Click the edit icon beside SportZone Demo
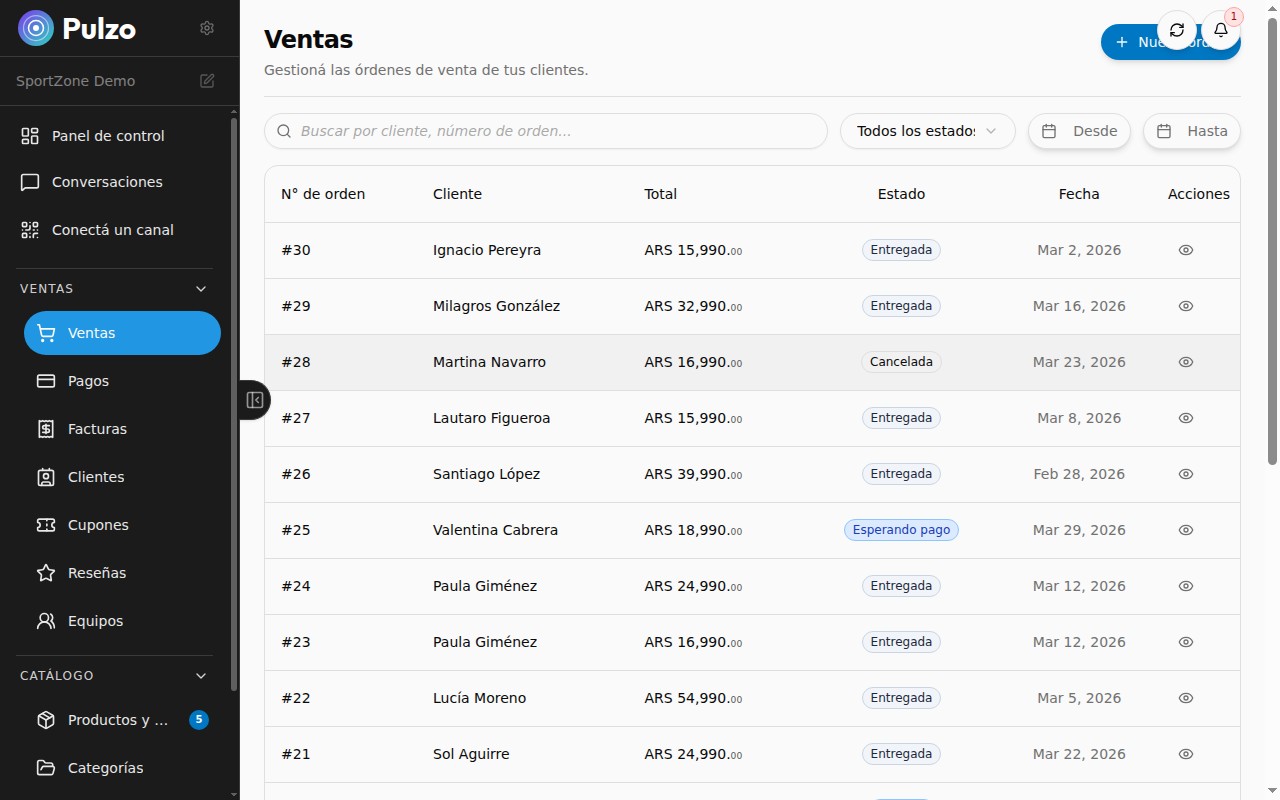The height and width of the screenshot is (800, 1280). point(207,81)
